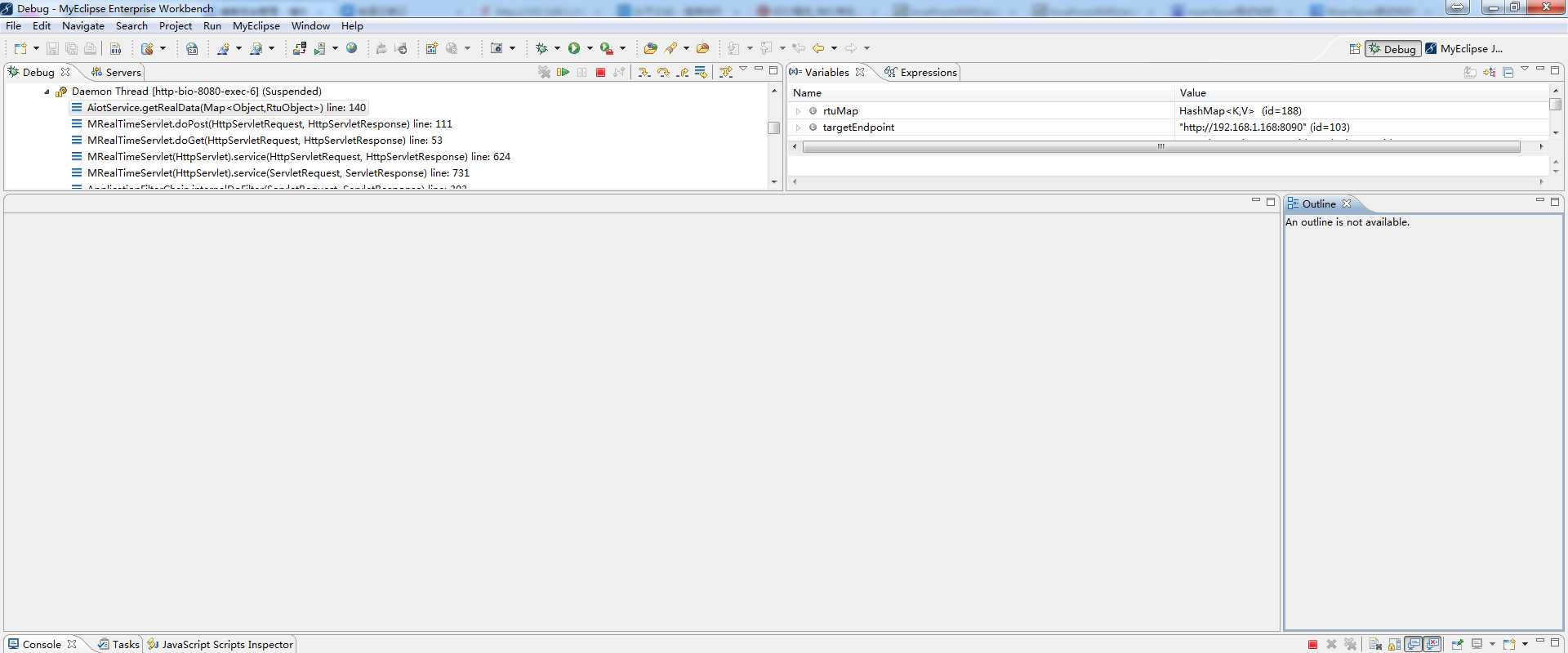Select AiotService.getRealData stack frame line 140

pos(219,108)
